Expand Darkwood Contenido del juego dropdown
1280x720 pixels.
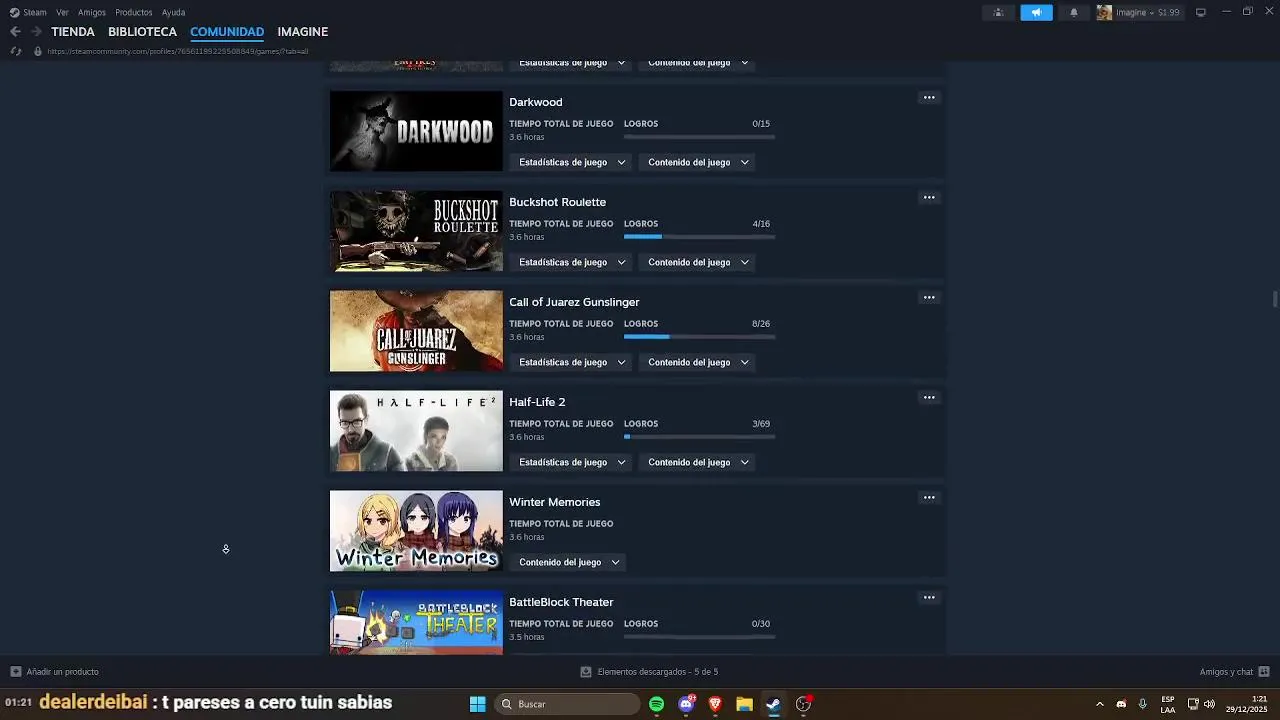698,162
